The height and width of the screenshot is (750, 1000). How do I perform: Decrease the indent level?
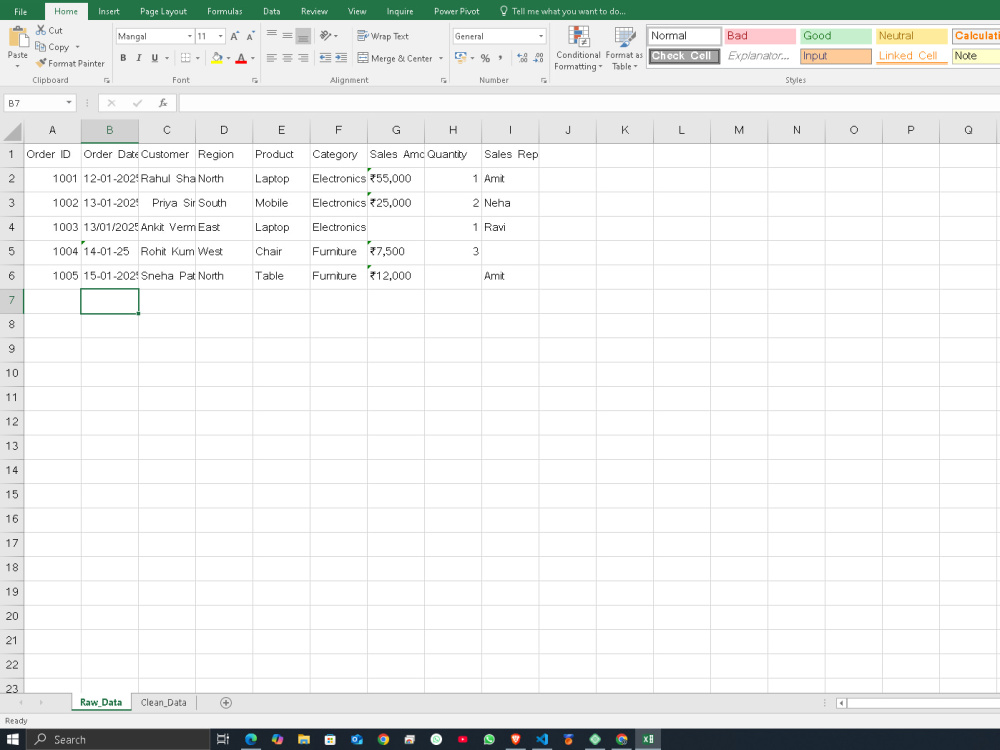(325, 58)
